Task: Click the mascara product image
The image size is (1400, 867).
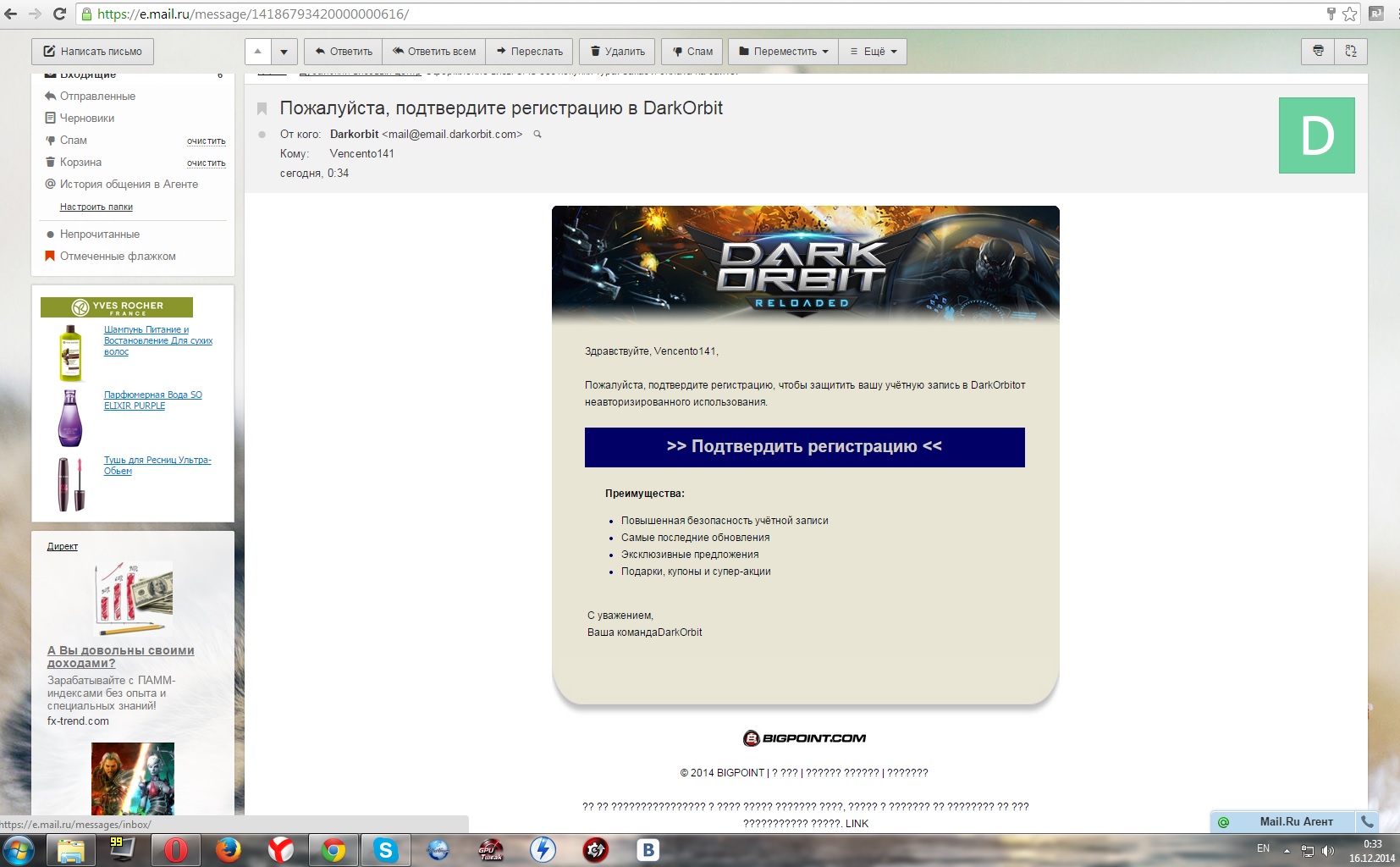Action: [71, 483]
